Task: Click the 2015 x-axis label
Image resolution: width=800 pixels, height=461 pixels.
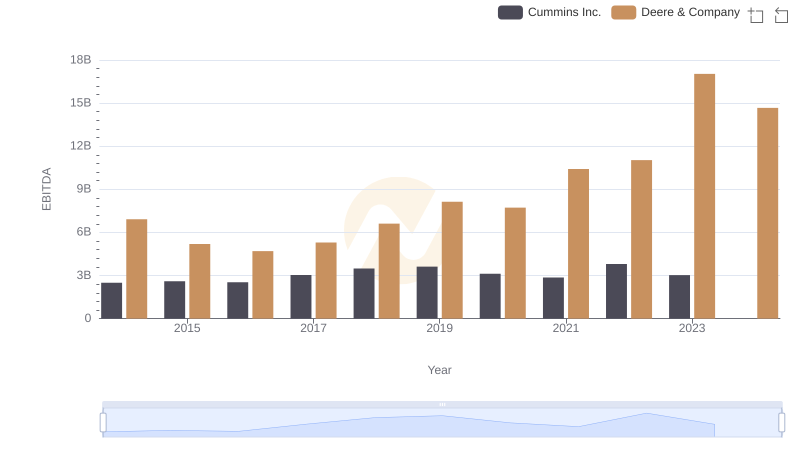Action: pyautogui.click(x=187, y=328)
